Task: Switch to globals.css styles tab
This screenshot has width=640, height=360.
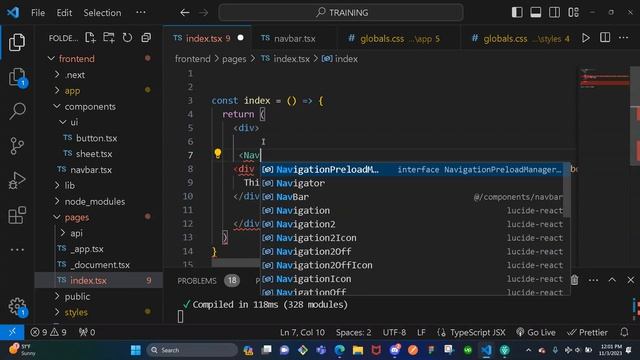Action: click(x=520, y=38)
